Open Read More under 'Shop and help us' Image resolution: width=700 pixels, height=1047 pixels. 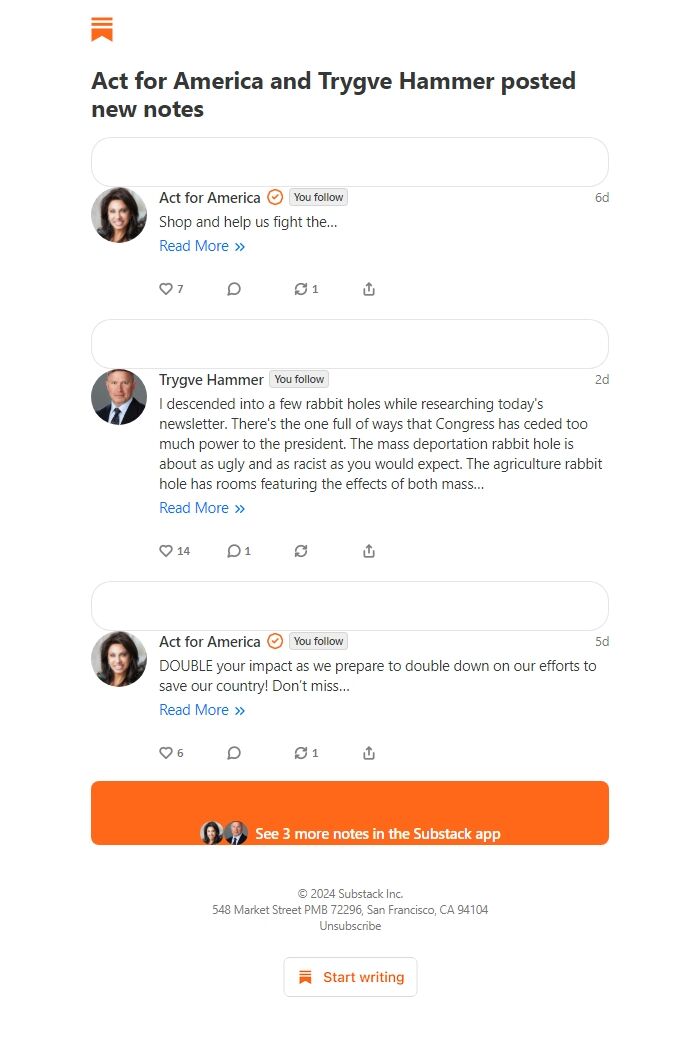(202, 246)
